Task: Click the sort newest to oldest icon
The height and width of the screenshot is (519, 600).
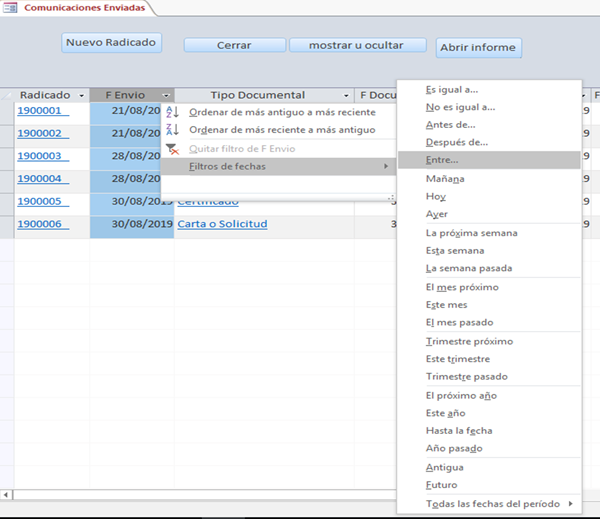Action: [171, 130]
